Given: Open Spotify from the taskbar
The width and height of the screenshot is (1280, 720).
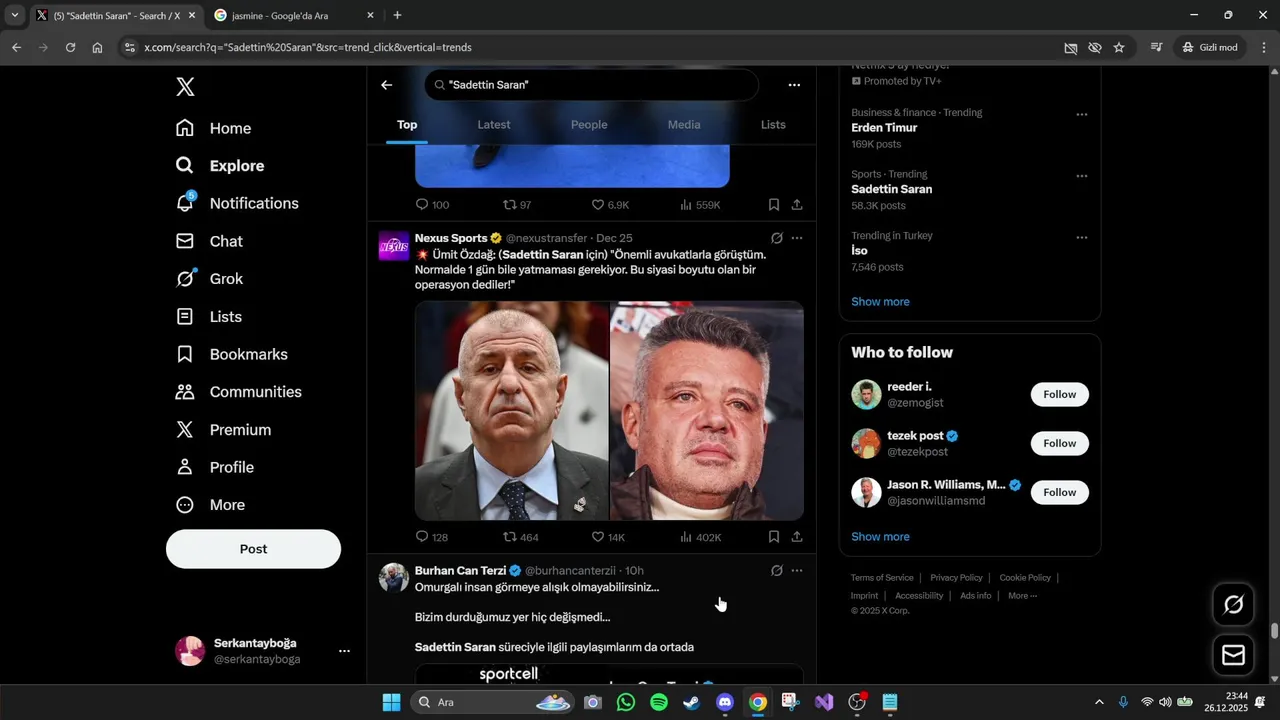Looking at the screenshot, I should click(658, 702).
